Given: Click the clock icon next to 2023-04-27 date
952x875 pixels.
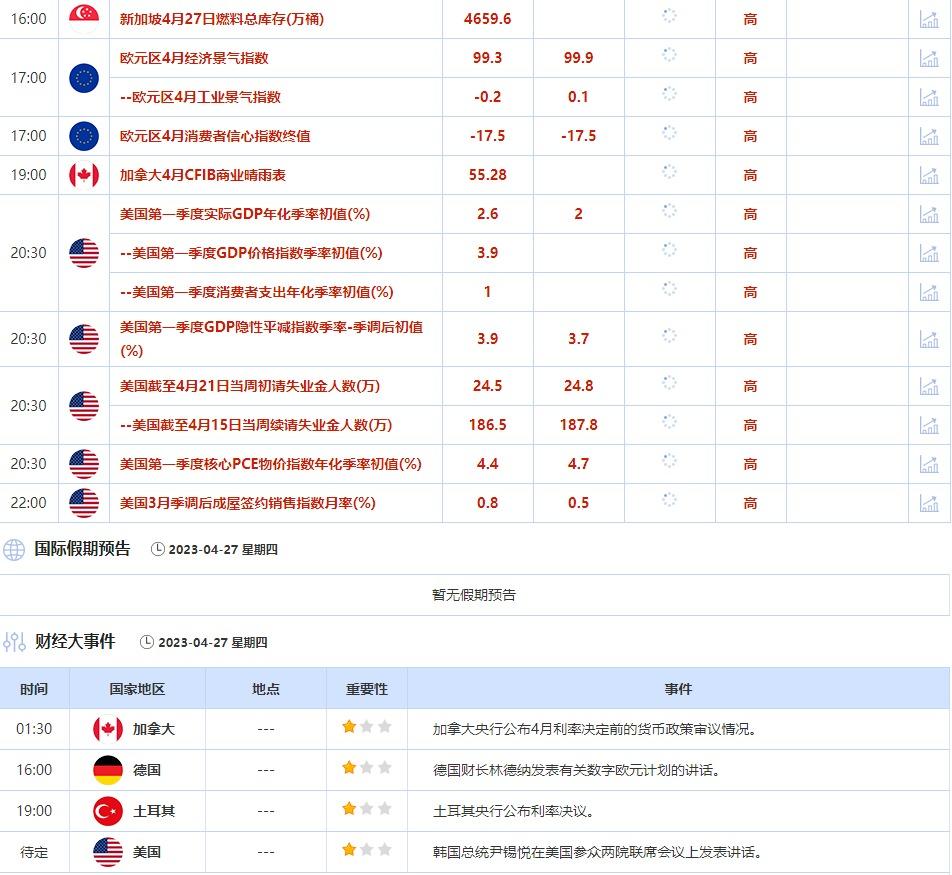Looking at the screenshot, I should (157, 548).
